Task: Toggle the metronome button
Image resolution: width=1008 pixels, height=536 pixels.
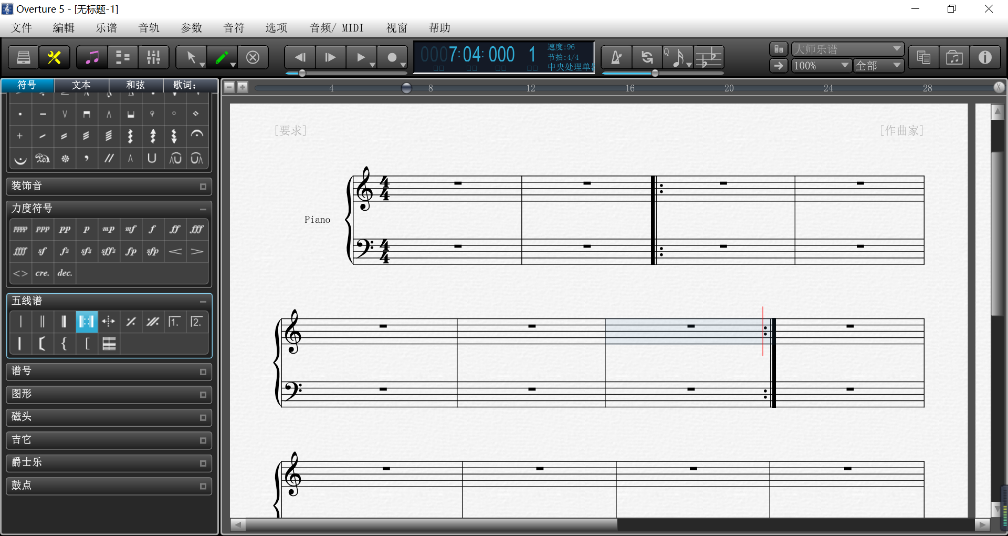Action: [x=617, y=57]
